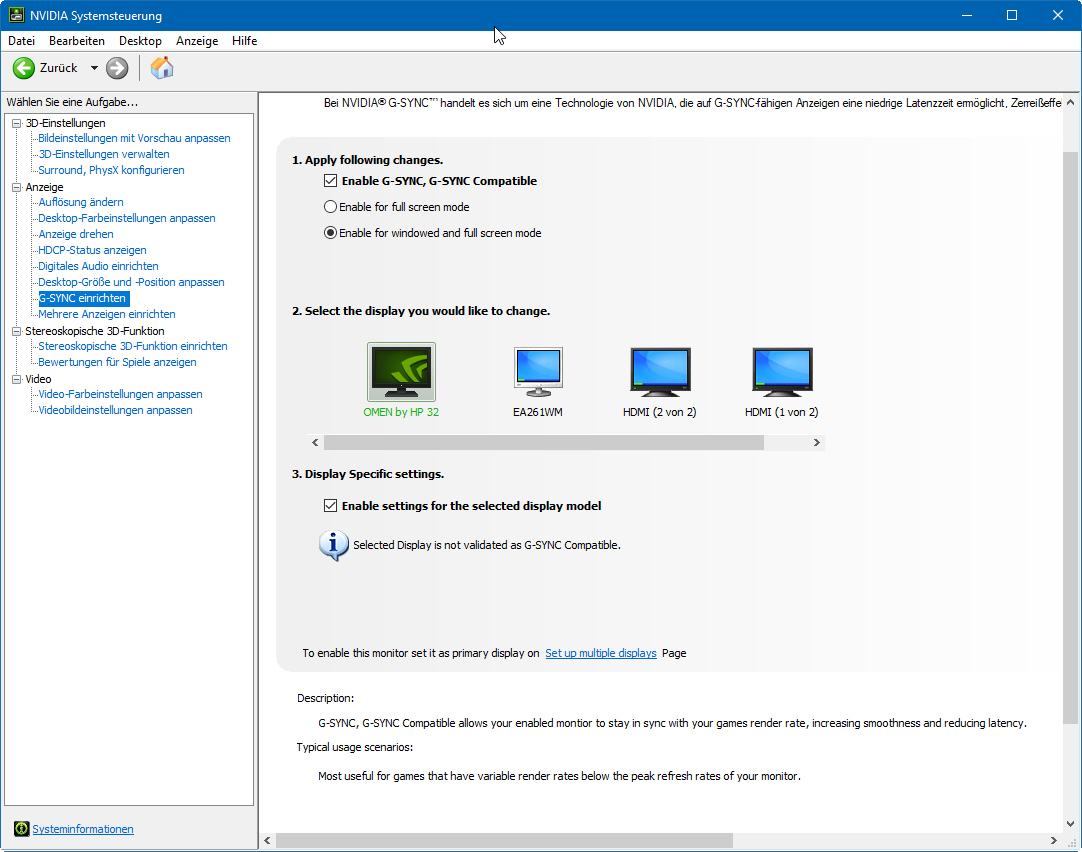
Task: Click main panel horizontal scrollbar right arrow
Action: 1054,840
